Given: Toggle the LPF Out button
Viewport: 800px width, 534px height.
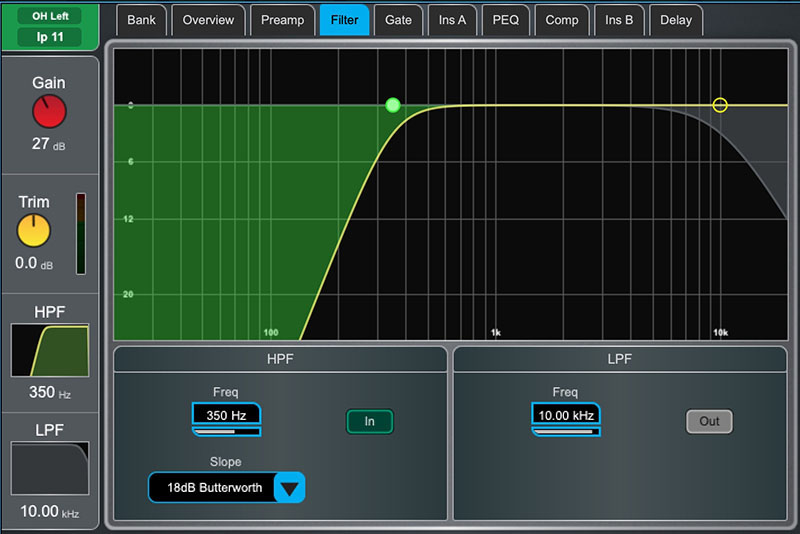Looking at the screenshot, I should [709, 421].
